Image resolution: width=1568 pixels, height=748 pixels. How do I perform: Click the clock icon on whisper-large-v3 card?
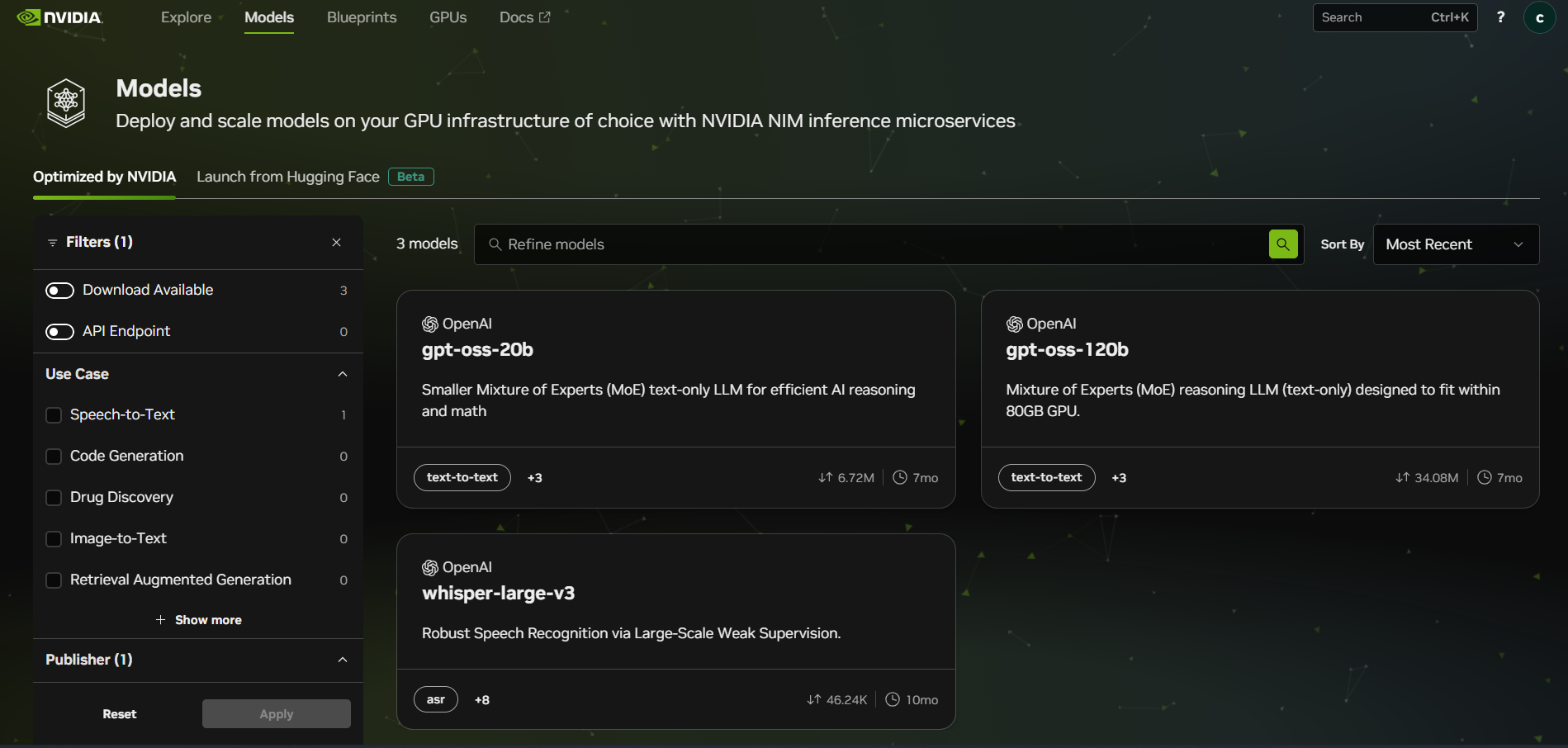tap(893, 699)
